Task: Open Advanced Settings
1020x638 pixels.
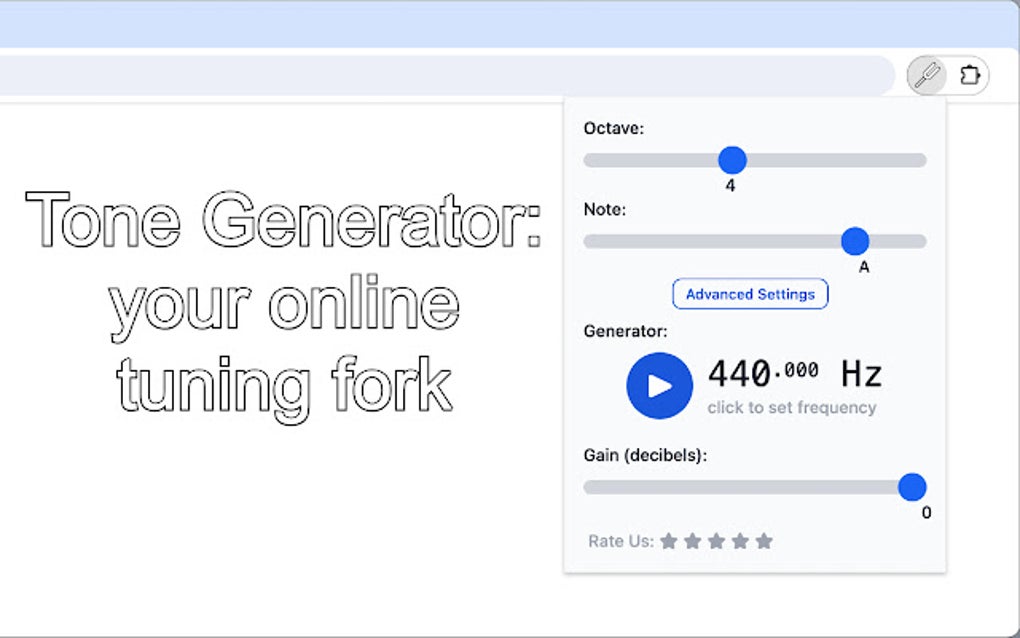Action: pos(749,294)
